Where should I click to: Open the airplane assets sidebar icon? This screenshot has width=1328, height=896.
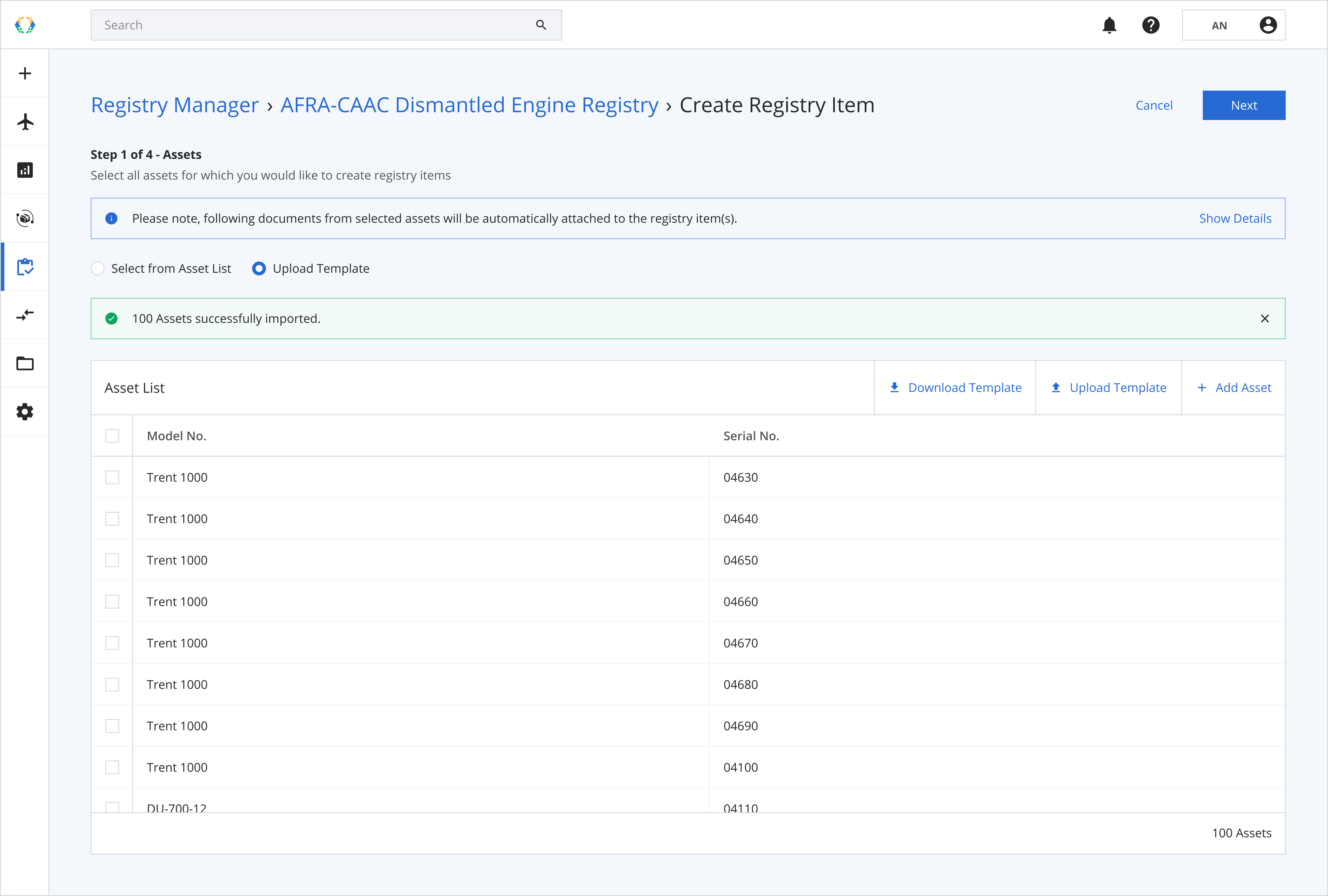click(25, 122)
